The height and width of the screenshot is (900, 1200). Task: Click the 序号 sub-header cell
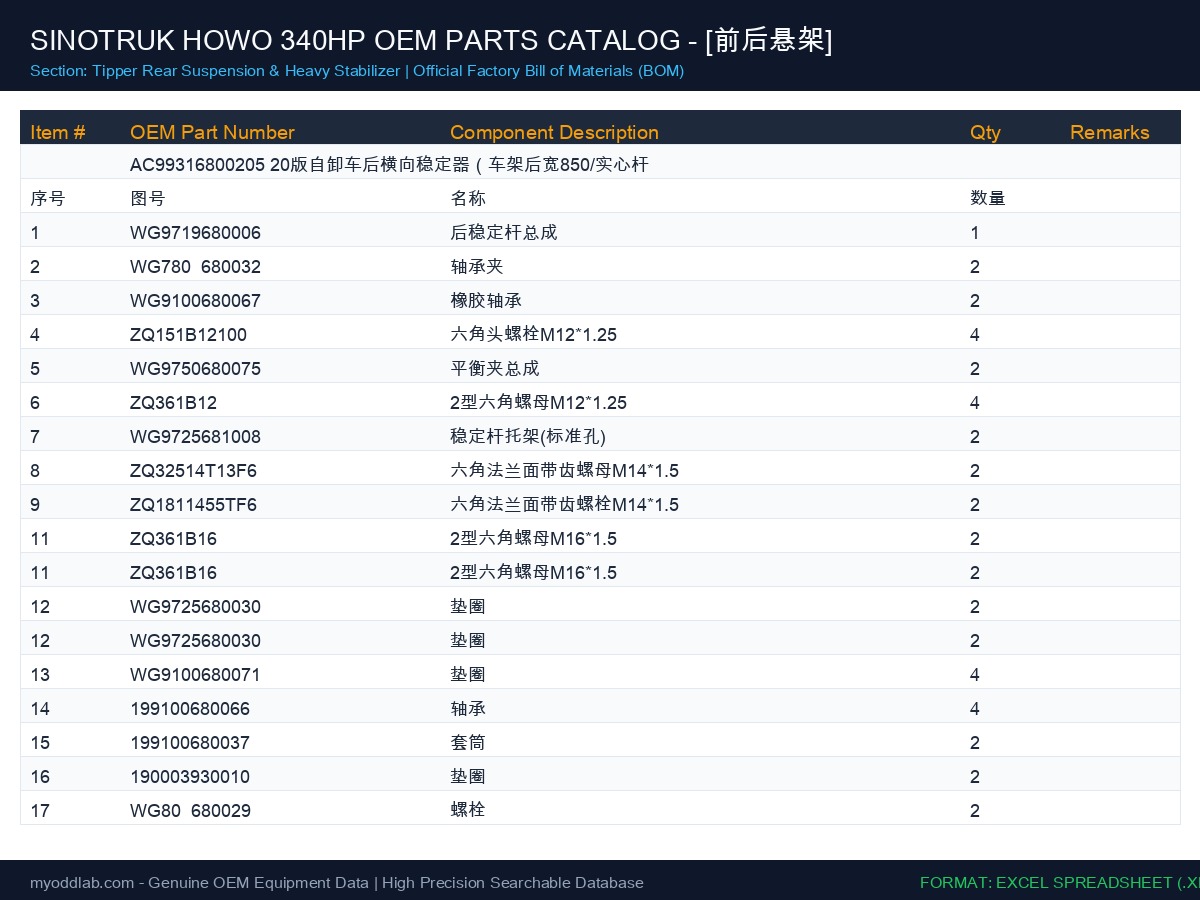pos(48,198)
